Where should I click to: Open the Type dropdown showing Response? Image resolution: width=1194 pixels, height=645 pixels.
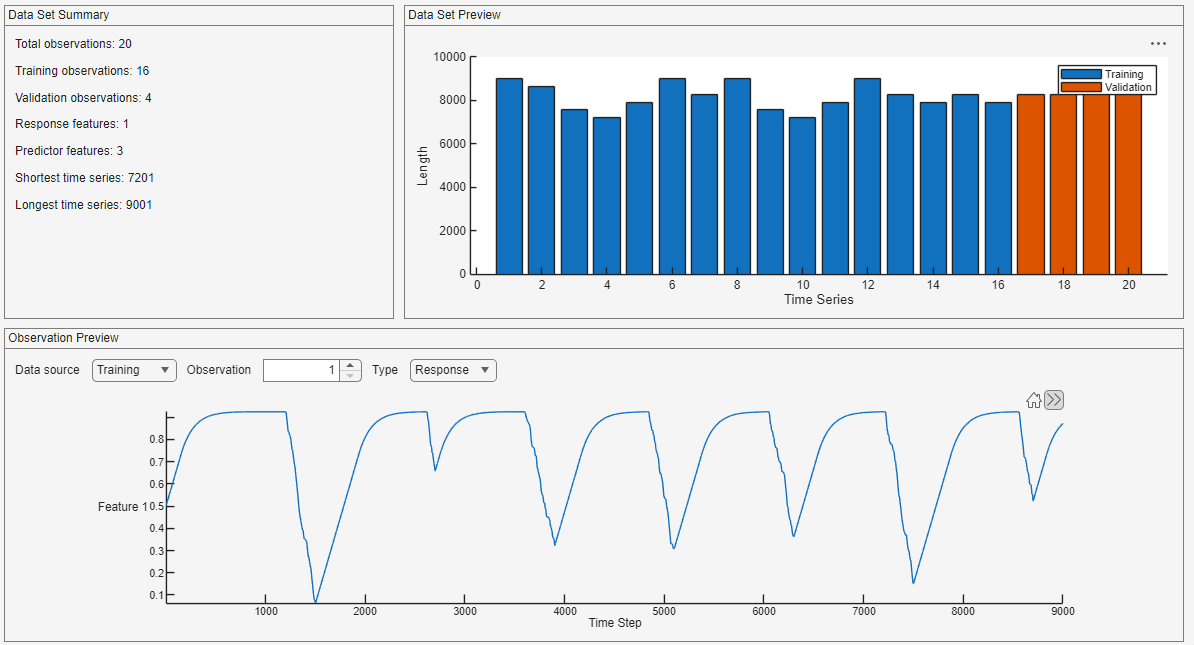pyautogui.click(x=453, y=370)
